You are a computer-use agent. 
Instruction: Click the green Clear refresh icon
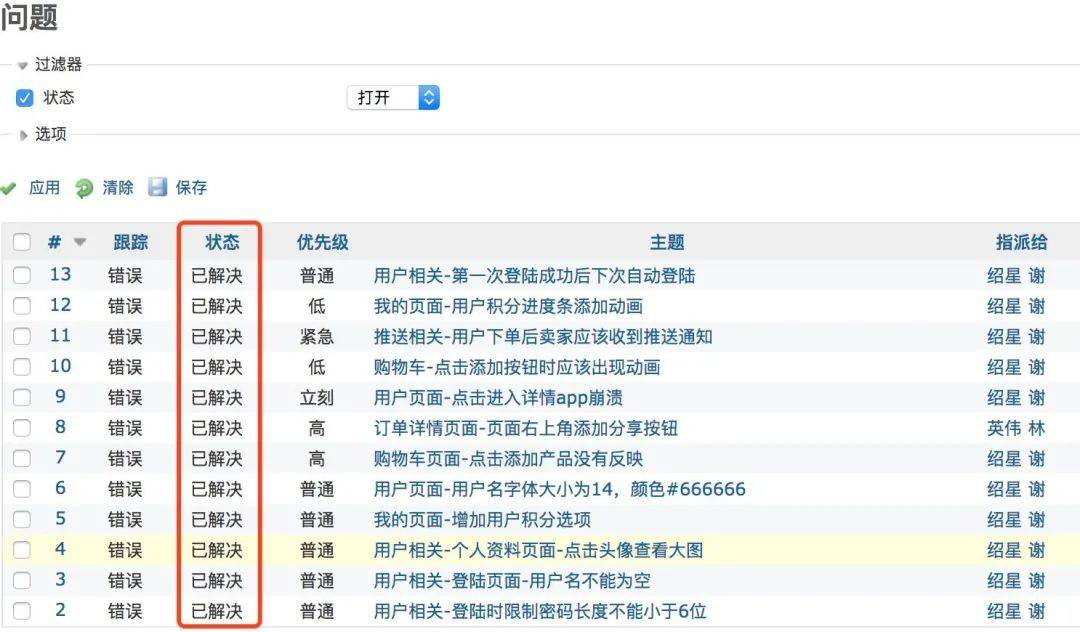84,188
